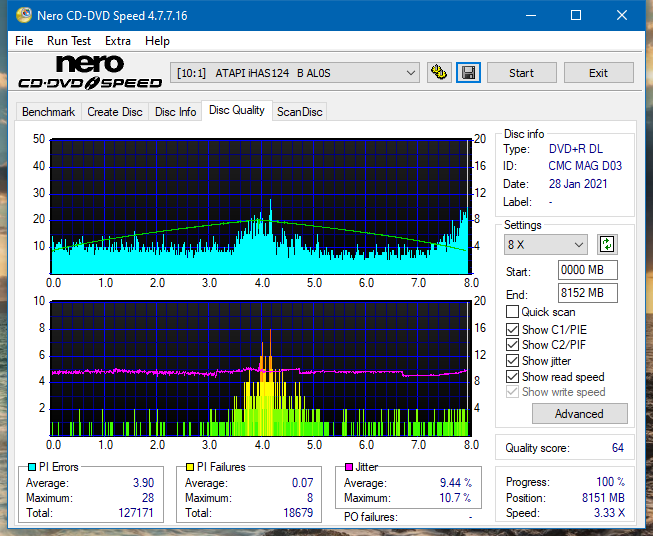Switch to the Disc Info tab
Viewport: 653px width, 536px height.
pyautogui.click(x=175, y=112)
